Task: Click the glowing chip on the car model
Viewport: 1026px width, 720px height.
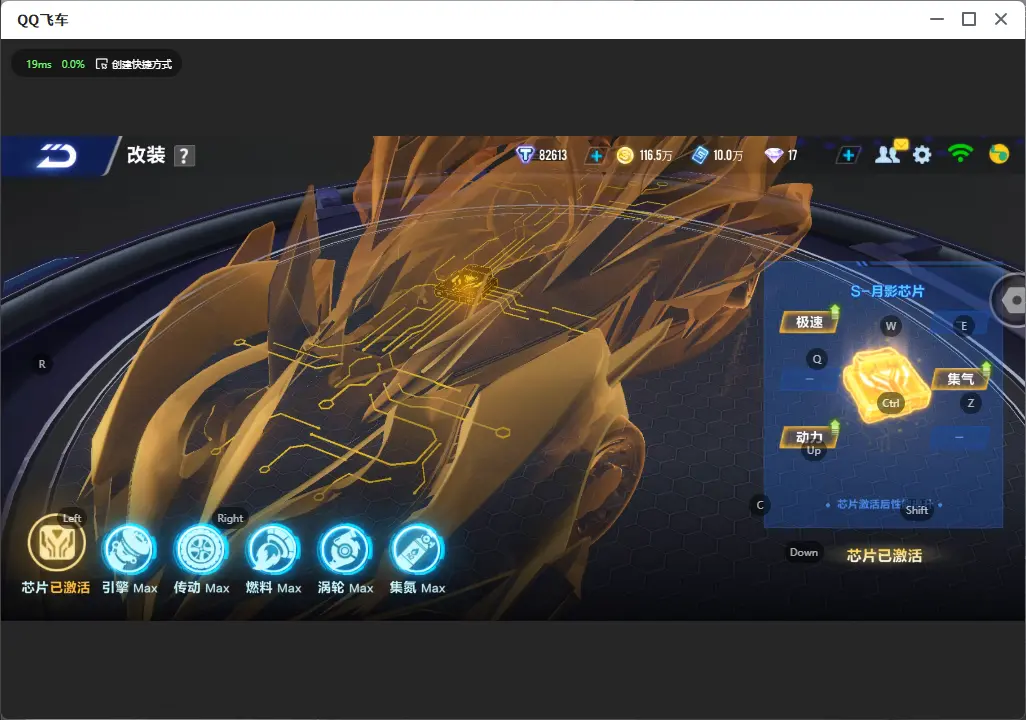Action: pyautogui.click(x=466, y=285)
